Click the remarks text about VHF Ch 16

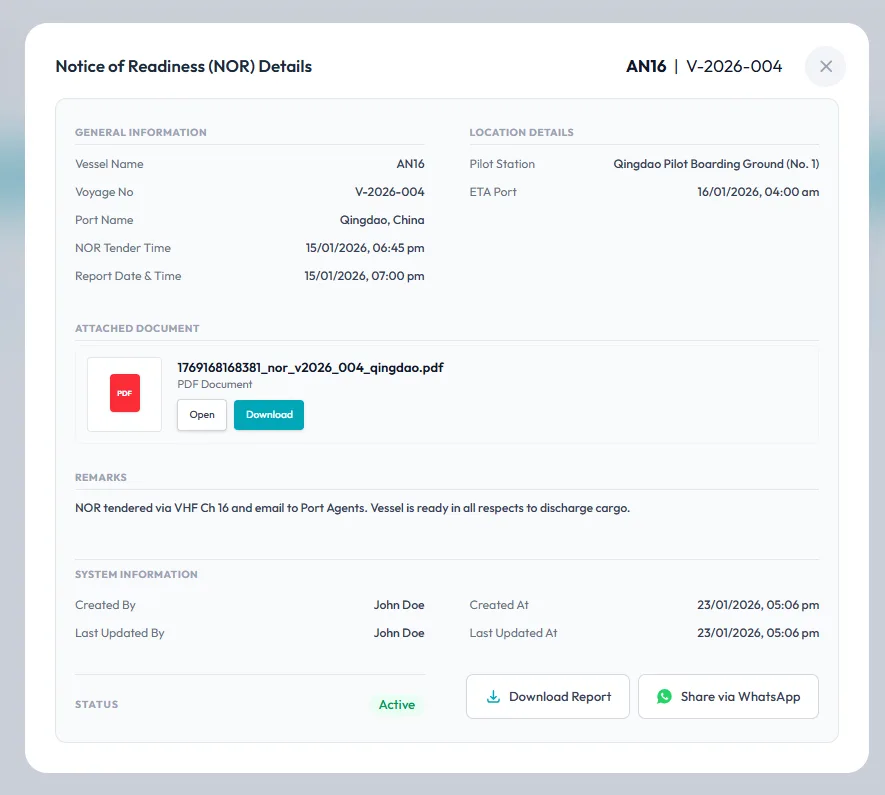pos(352,508)
